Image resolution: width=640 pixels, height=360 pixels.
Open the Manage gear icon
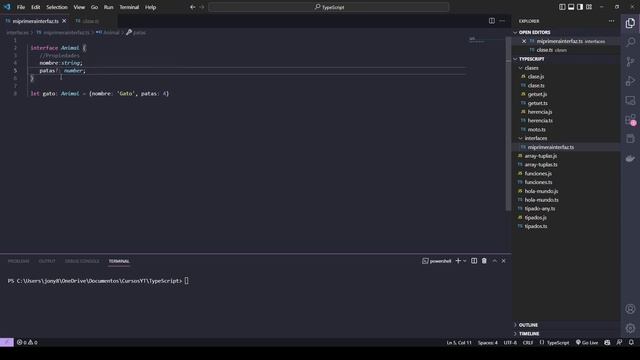tap(630, 328)
